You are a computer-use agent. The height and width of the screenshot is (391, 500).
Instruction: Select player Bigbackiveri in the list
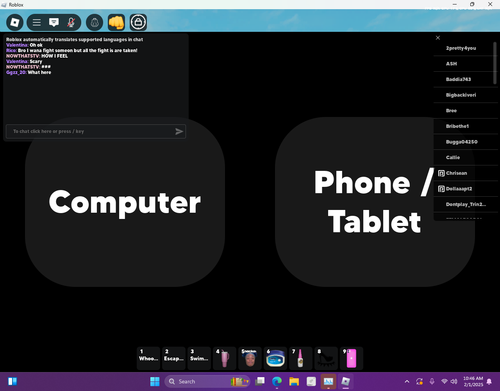click(465, 95)
